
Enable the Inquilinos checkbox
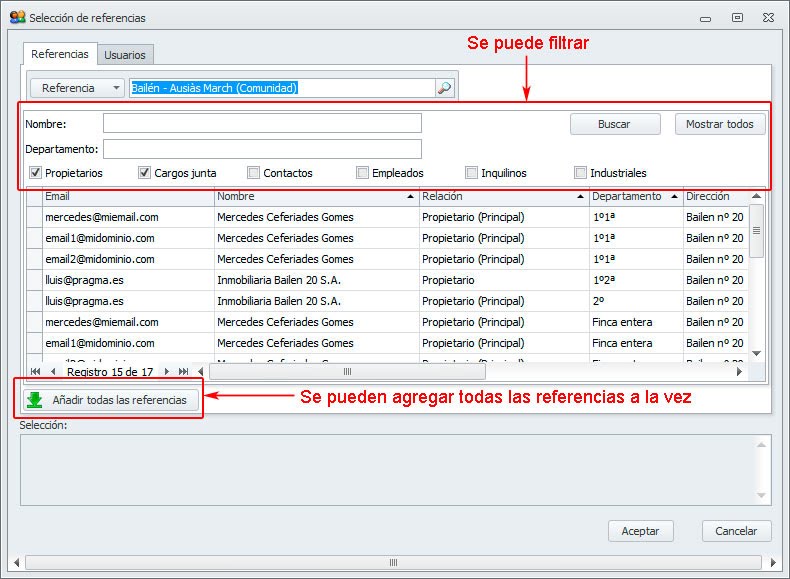(472, 173)
